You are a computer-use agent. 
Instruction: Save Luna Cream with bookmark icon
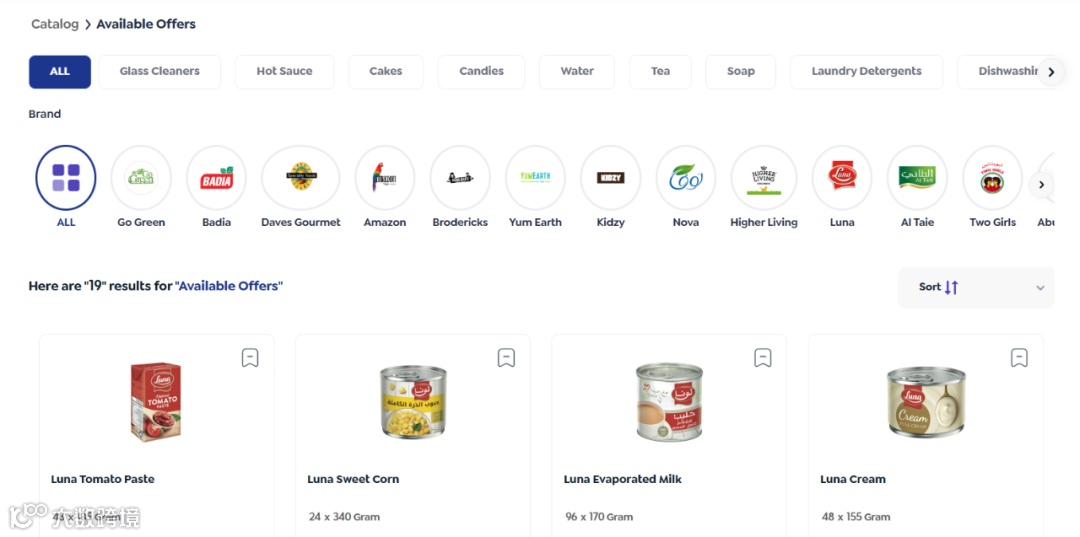click(x=1019, y=358)
